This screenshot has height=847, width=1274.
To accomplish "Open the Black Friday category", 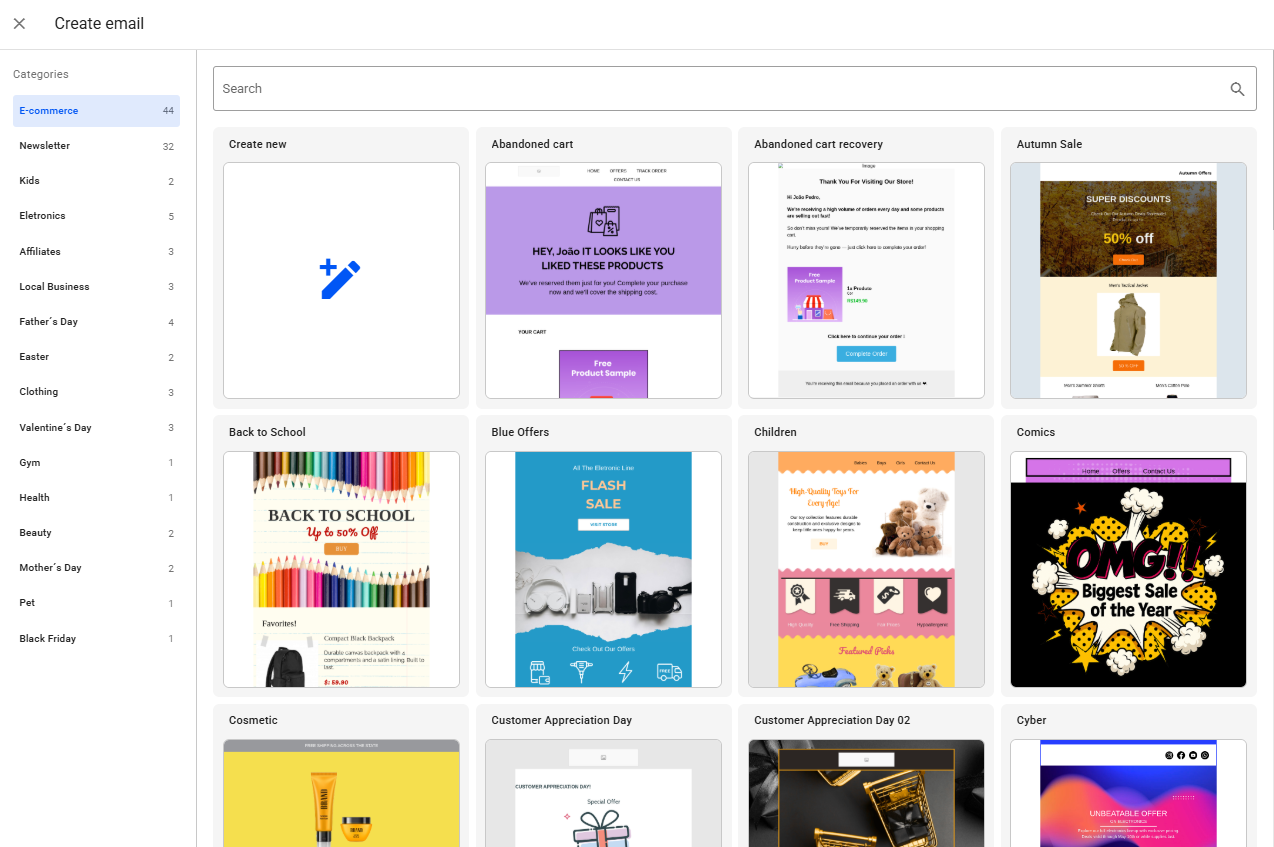I will click(96, 639).
